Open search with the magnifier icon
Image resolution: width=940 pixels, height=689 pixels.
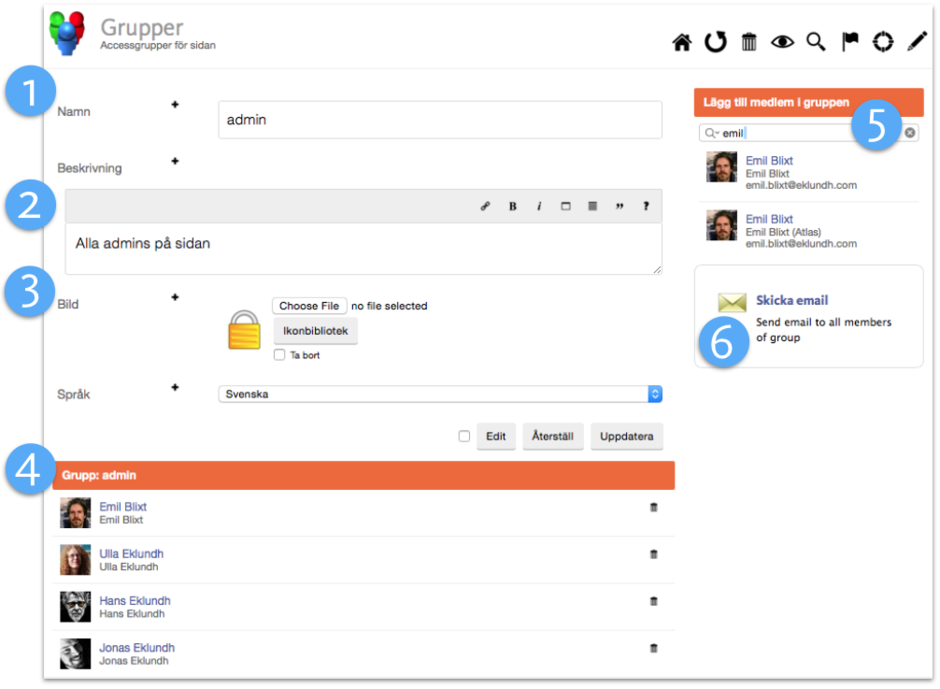[816, 42]
